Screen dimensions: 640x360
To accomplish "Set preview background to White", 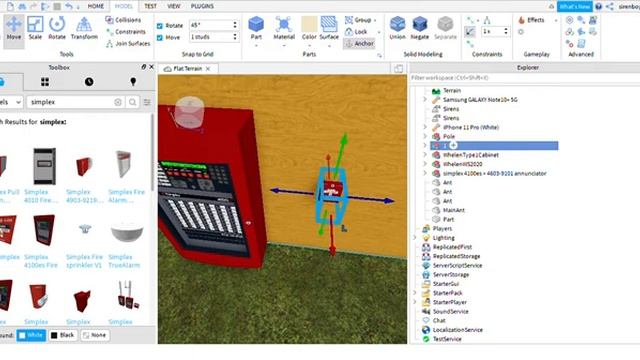I will 31,335.
